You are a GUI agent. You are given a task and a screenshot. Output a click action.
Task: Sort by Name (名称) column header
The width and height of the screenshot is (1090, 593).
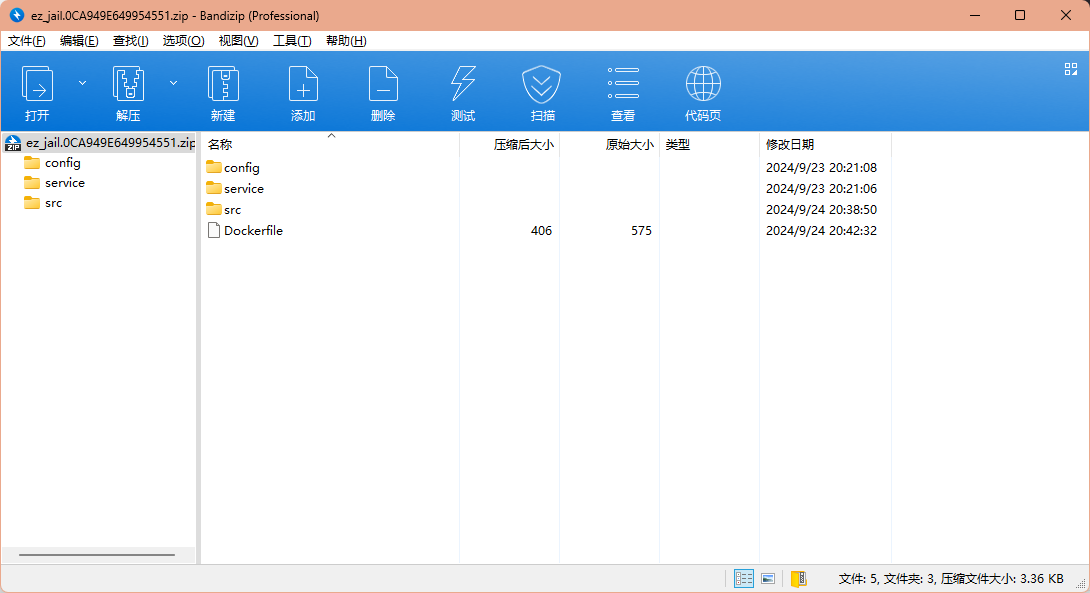tap(220, 145)
